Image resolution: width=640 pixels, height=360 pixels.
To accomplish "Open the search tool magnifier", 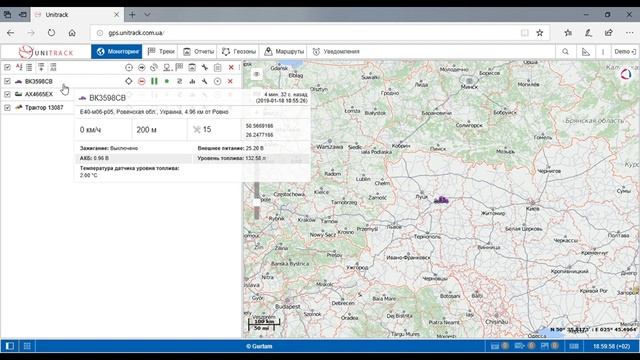I will [x=565, y=51].
